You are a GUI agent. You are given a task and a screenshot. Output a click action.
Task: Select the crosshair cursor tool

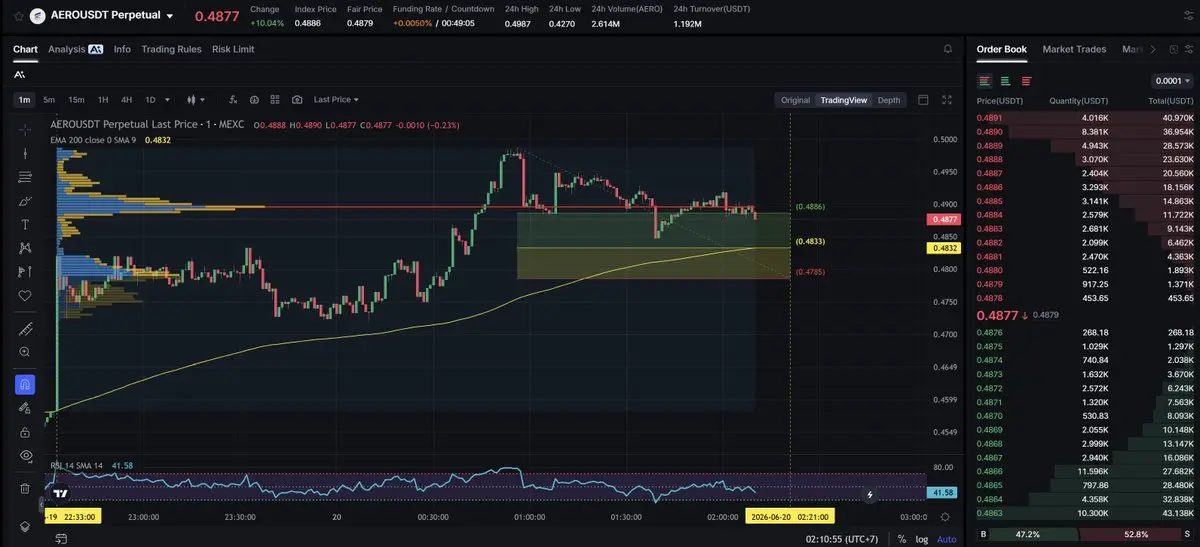click(25, 130)
